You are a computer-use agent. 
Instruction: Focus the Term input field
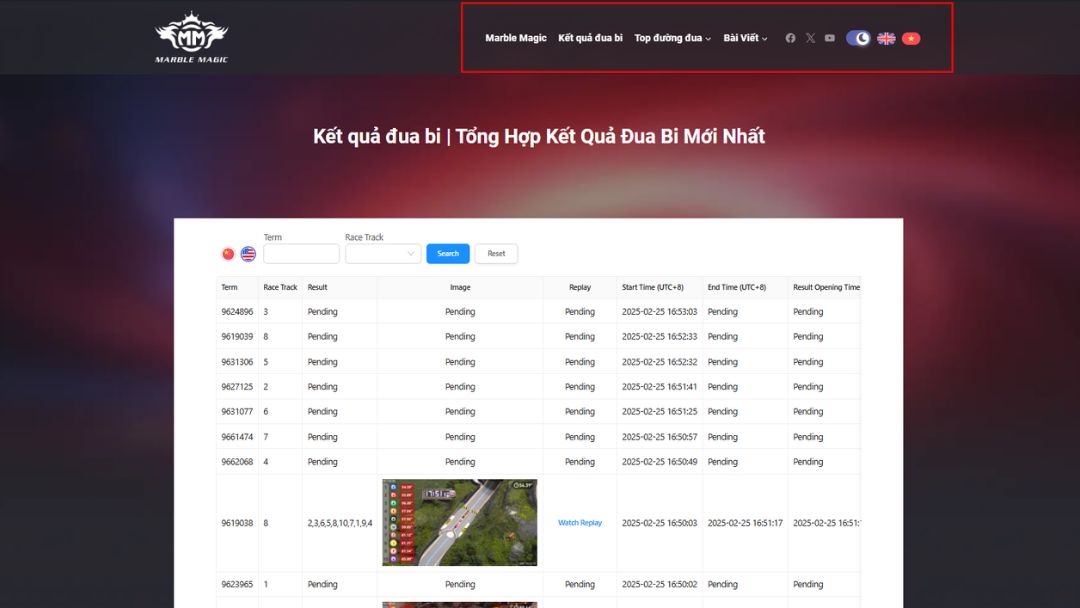pos(301,253)
